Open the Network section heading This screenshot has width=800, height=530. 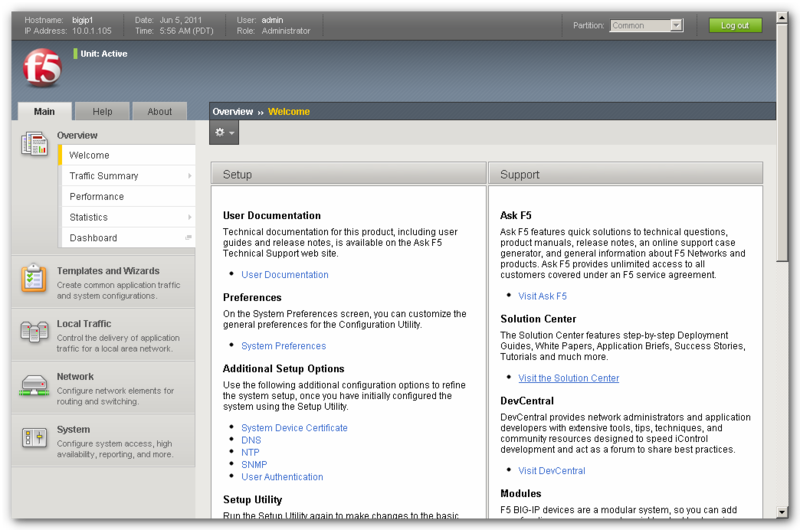tap(75, 376)
